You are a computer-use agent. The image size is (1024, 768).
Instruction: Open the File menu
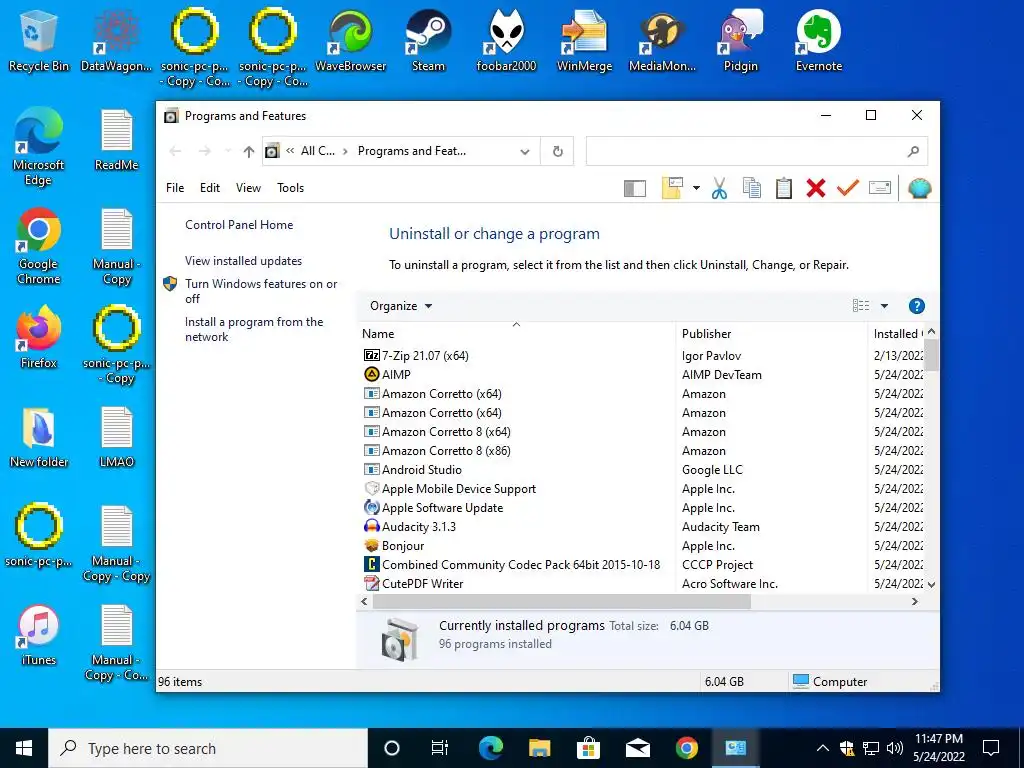175,188
